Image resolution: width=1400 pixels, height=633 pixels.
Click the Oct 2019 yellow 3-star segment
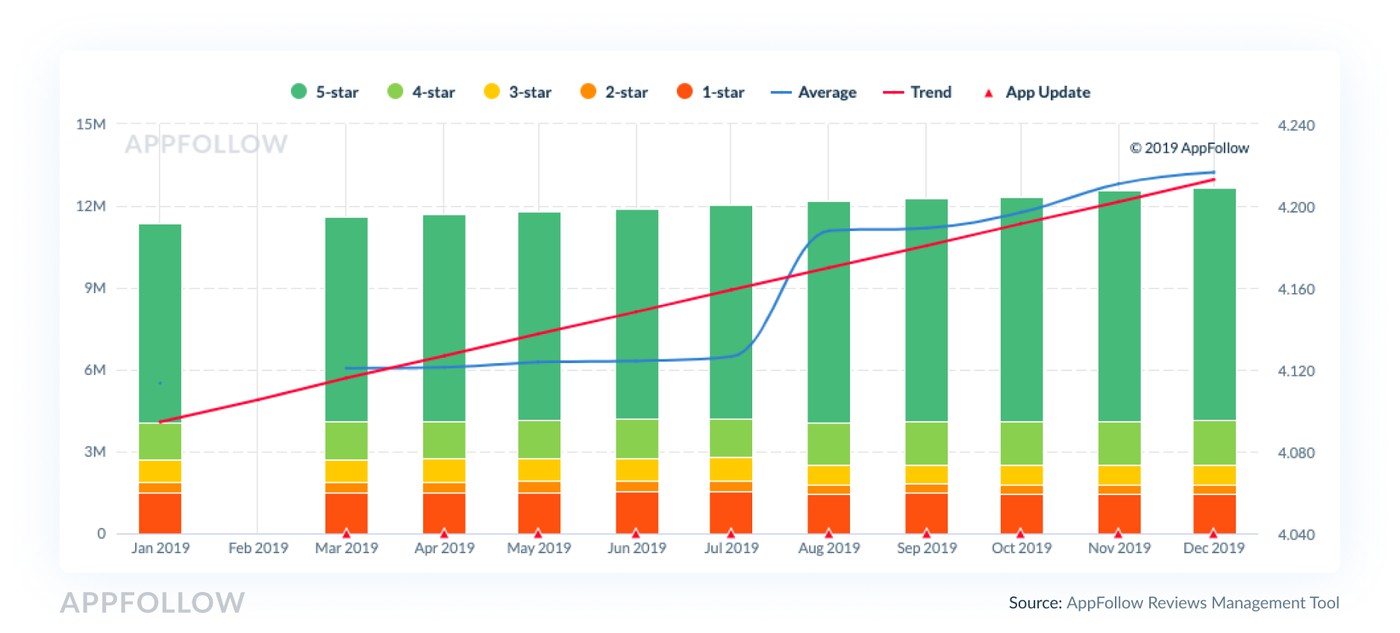[1021, 474]
